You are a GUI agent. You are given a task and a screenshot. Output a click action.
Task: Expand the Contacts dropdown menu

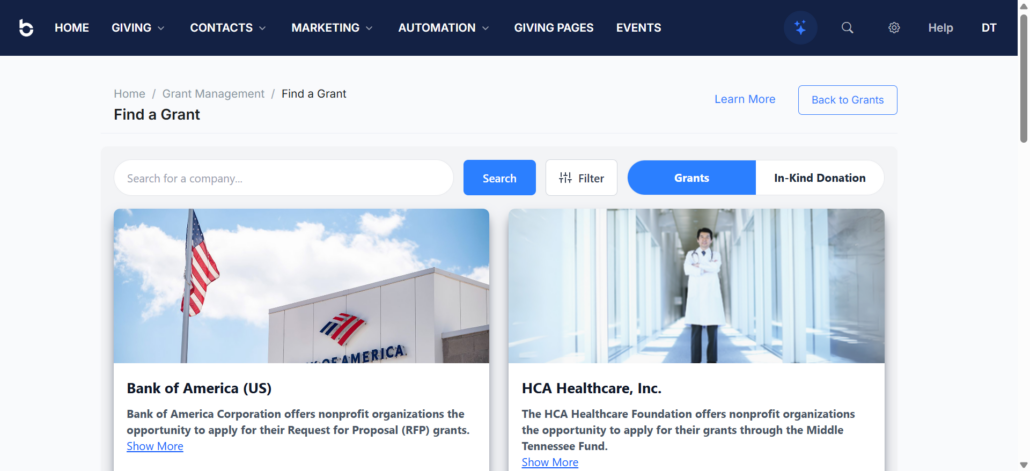click(228, 28)
